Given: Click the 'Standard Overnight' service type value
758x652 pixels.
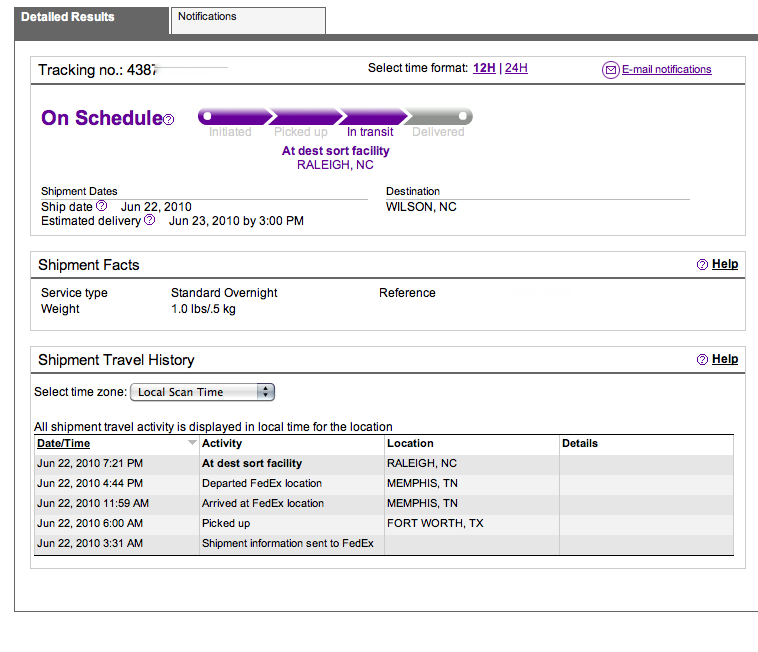Looking at the screenshot, I should pos(224,293).
